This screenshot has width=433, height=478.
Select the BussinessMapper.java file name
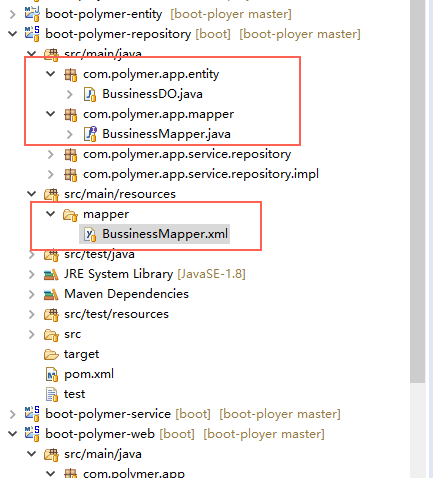coord(166,134)
